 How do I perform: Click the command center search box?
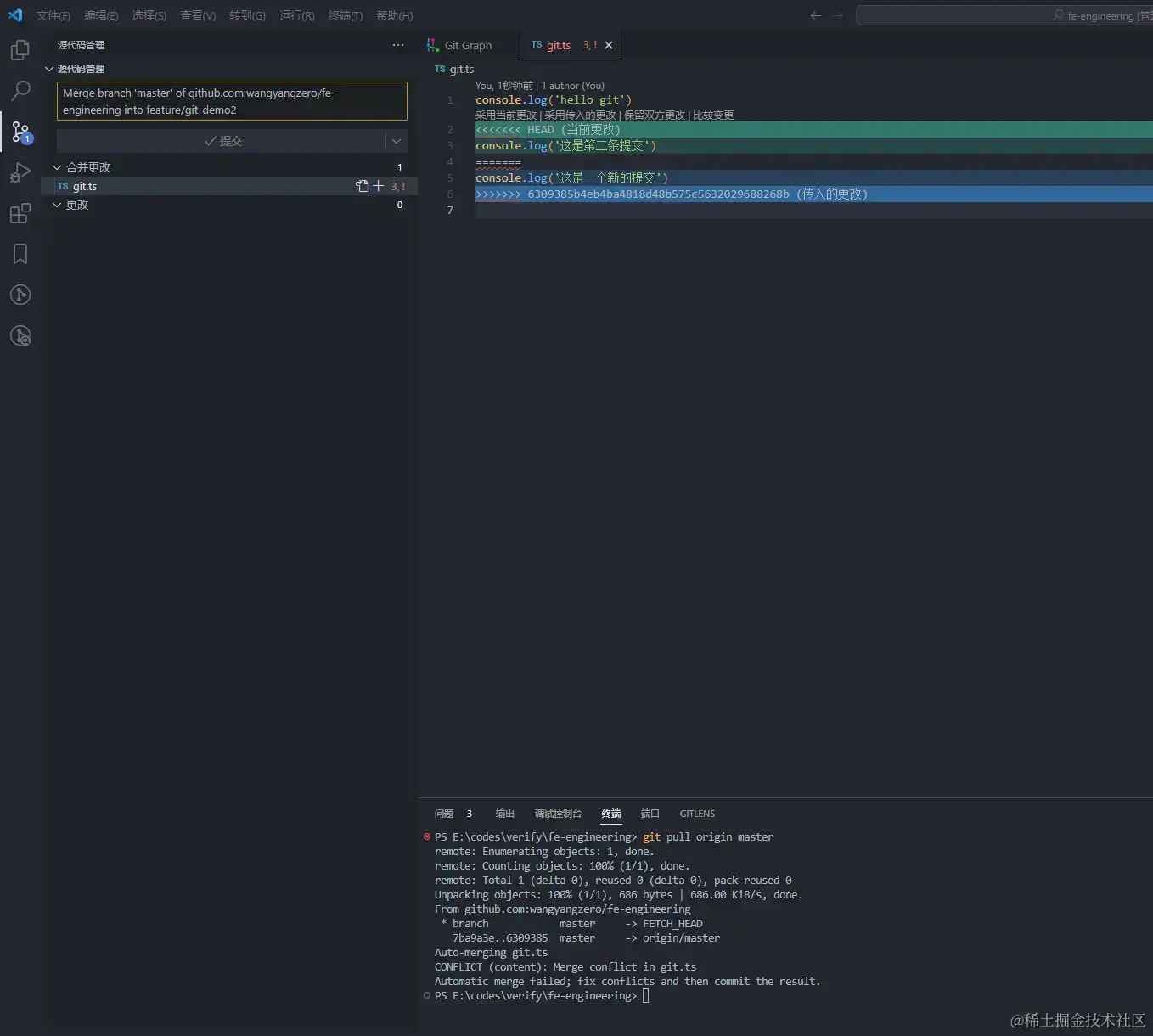point(1004,15)
